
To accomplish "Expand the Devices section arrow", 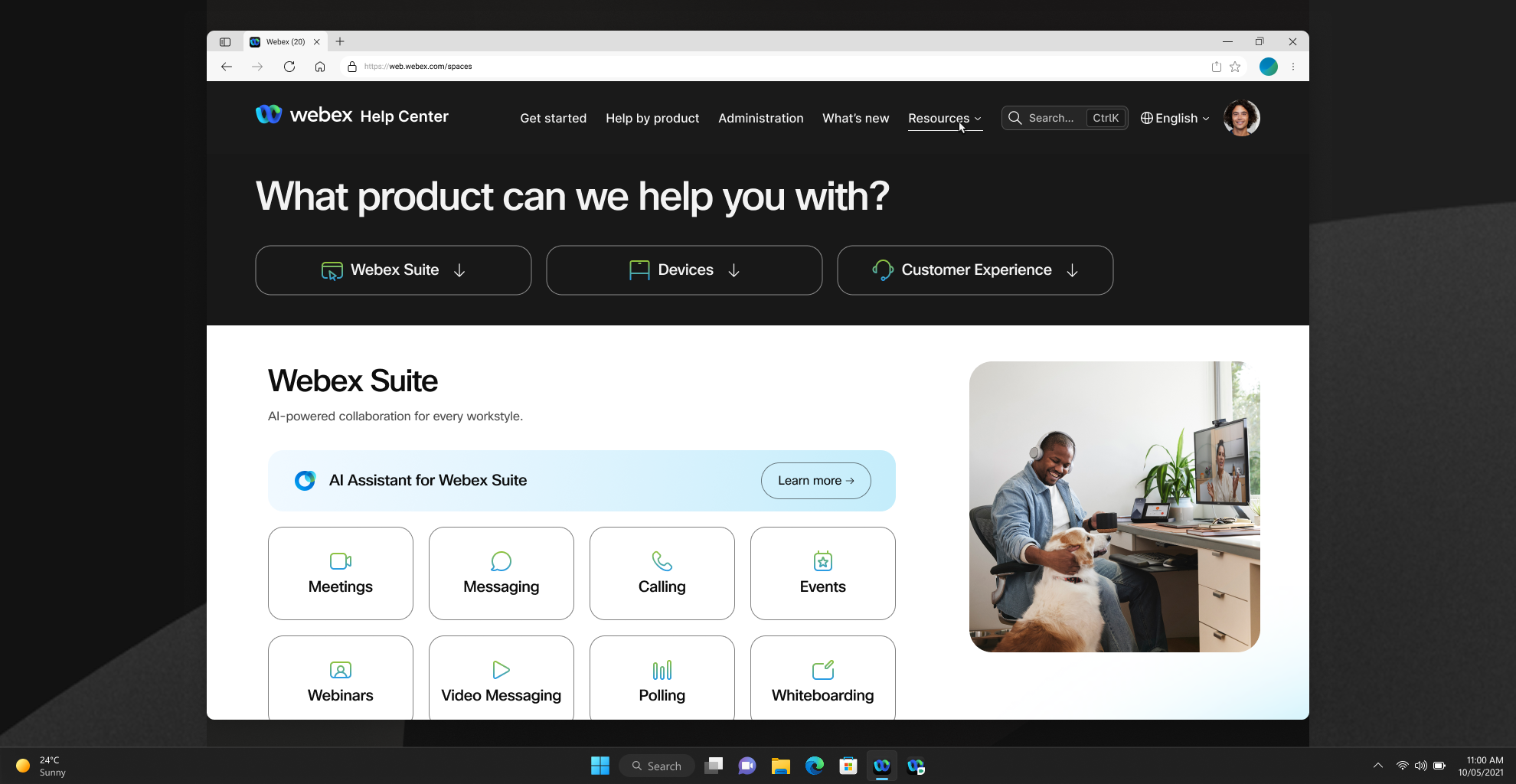I will click(733, 270).
